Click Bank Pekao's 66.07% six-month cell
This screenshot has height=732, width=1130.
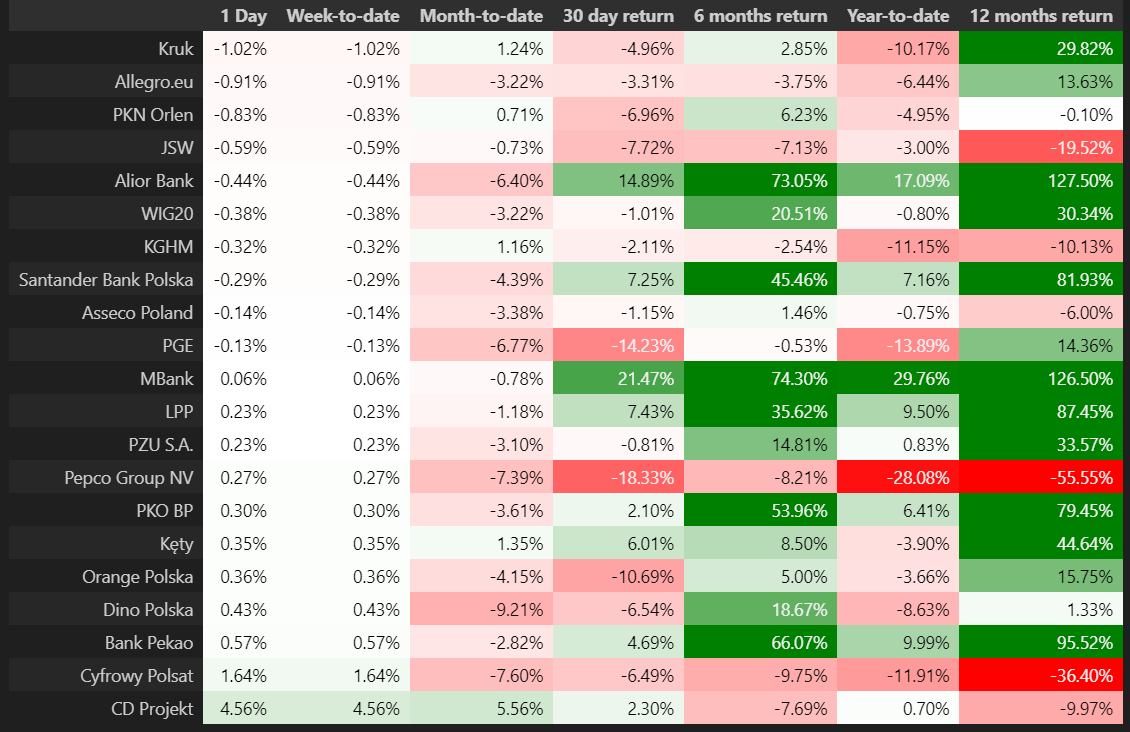point(760,643)
